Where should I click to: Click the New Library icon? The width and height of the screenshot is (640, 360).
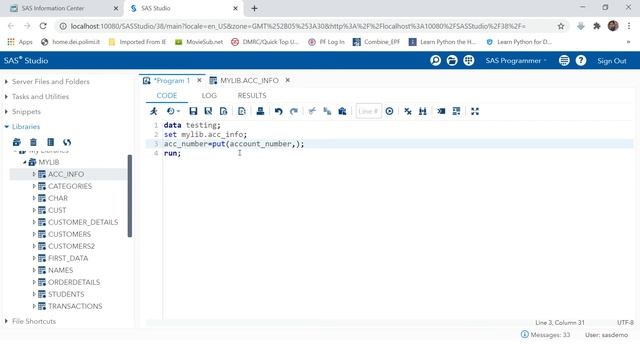pyautogui.click(x=17, y=142)
